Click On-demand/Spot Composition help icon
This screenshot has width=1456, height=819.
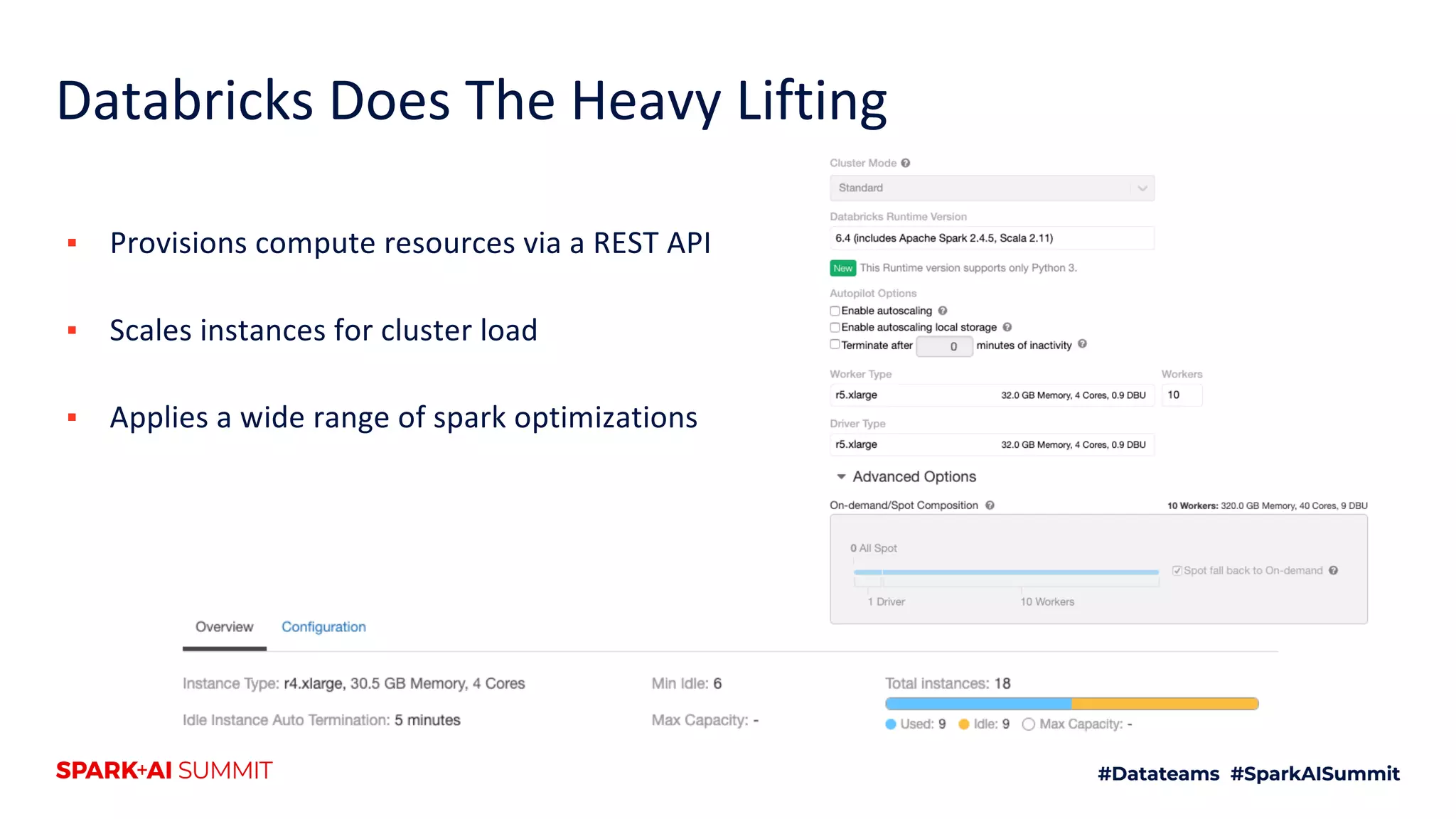[990, 505]
